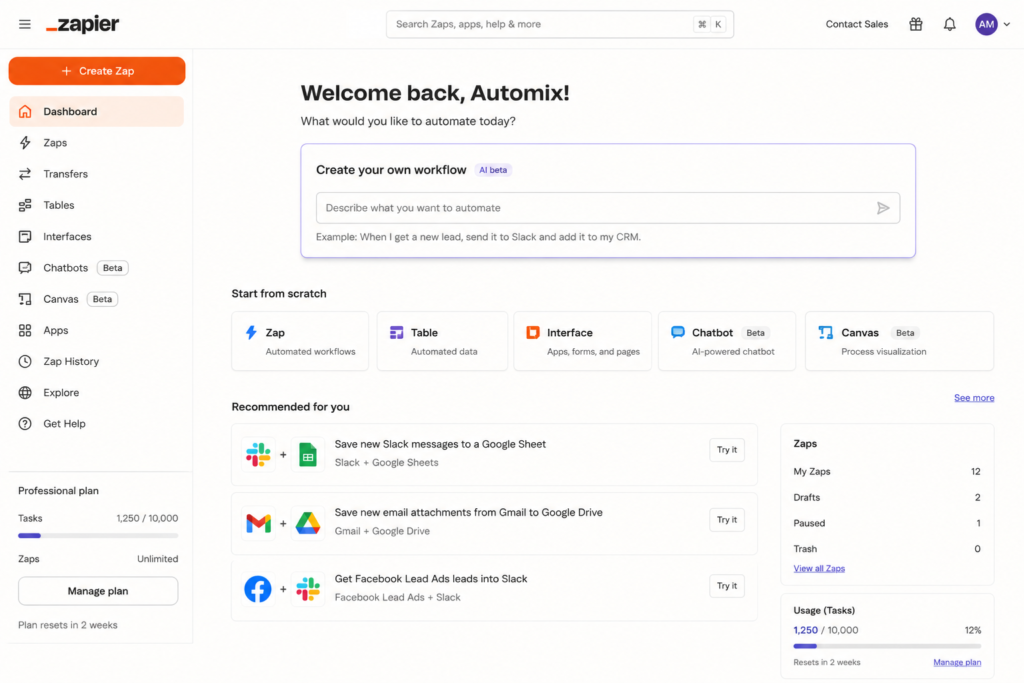This screenshot has height=683, width=1024.
Task: Open Tables in sidebar
Action: pos(97,205)
